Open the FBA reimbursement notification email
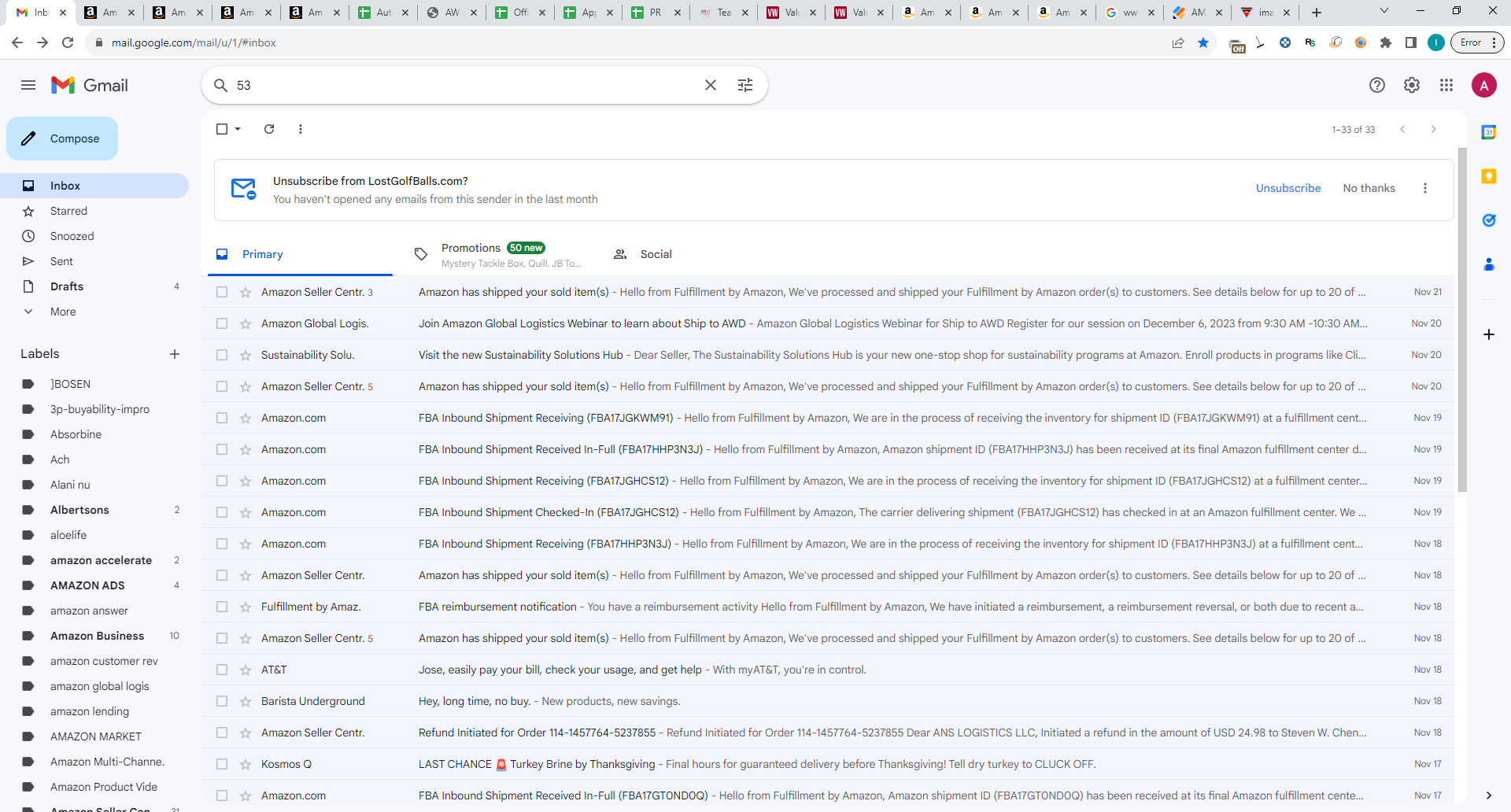The height and width of the screenshot is (812, 1511). (828, 607)
